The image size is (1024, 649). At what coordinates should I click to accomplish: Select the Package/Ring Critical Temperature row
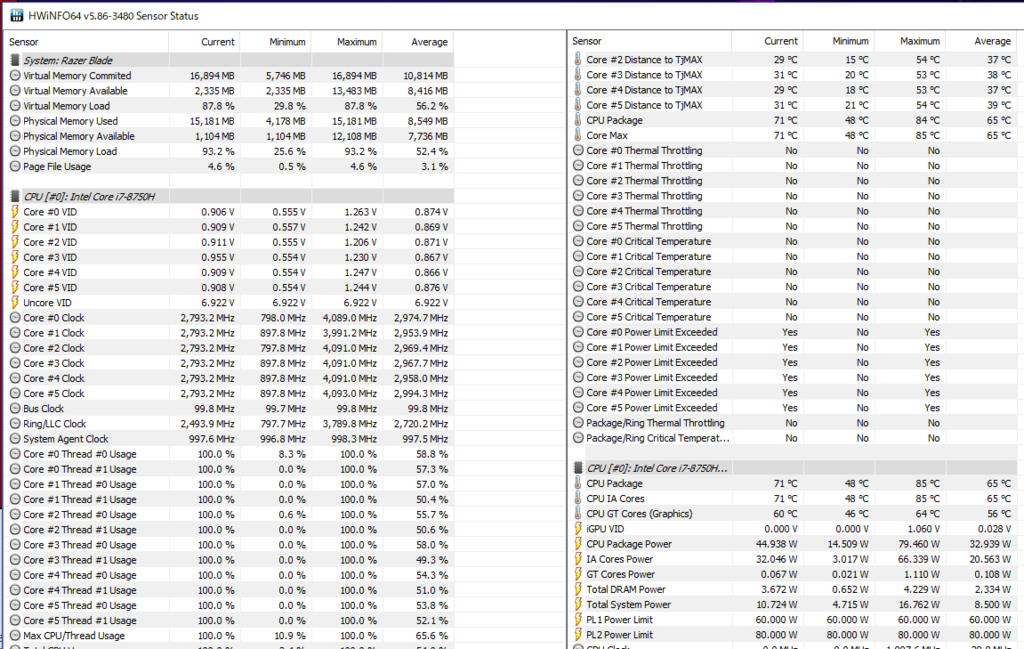point(793,437)
